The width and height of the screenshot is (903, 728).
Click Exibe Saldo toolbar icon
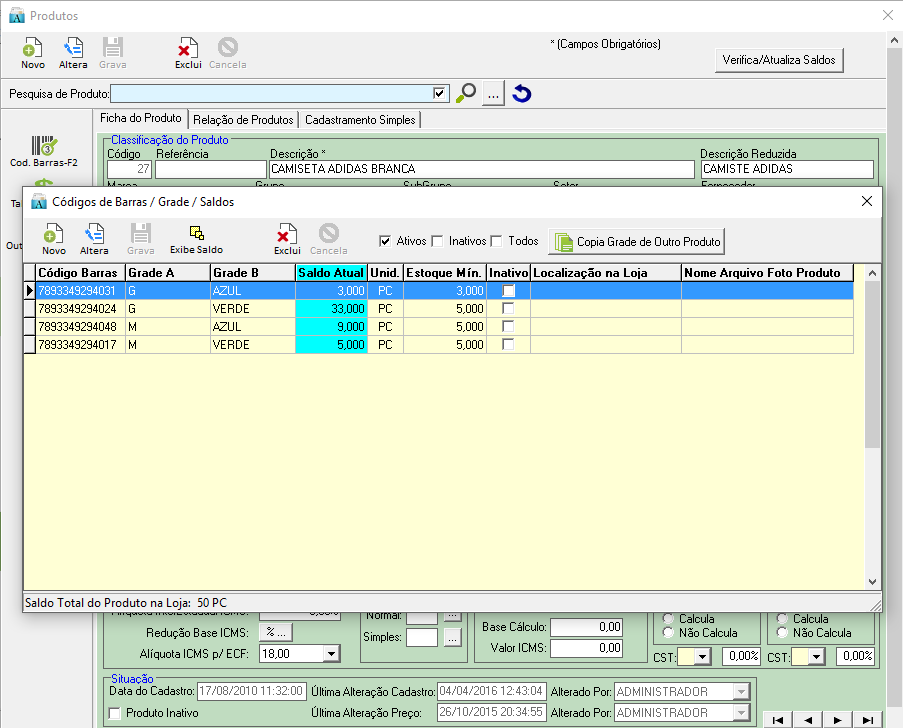[196, 235]
